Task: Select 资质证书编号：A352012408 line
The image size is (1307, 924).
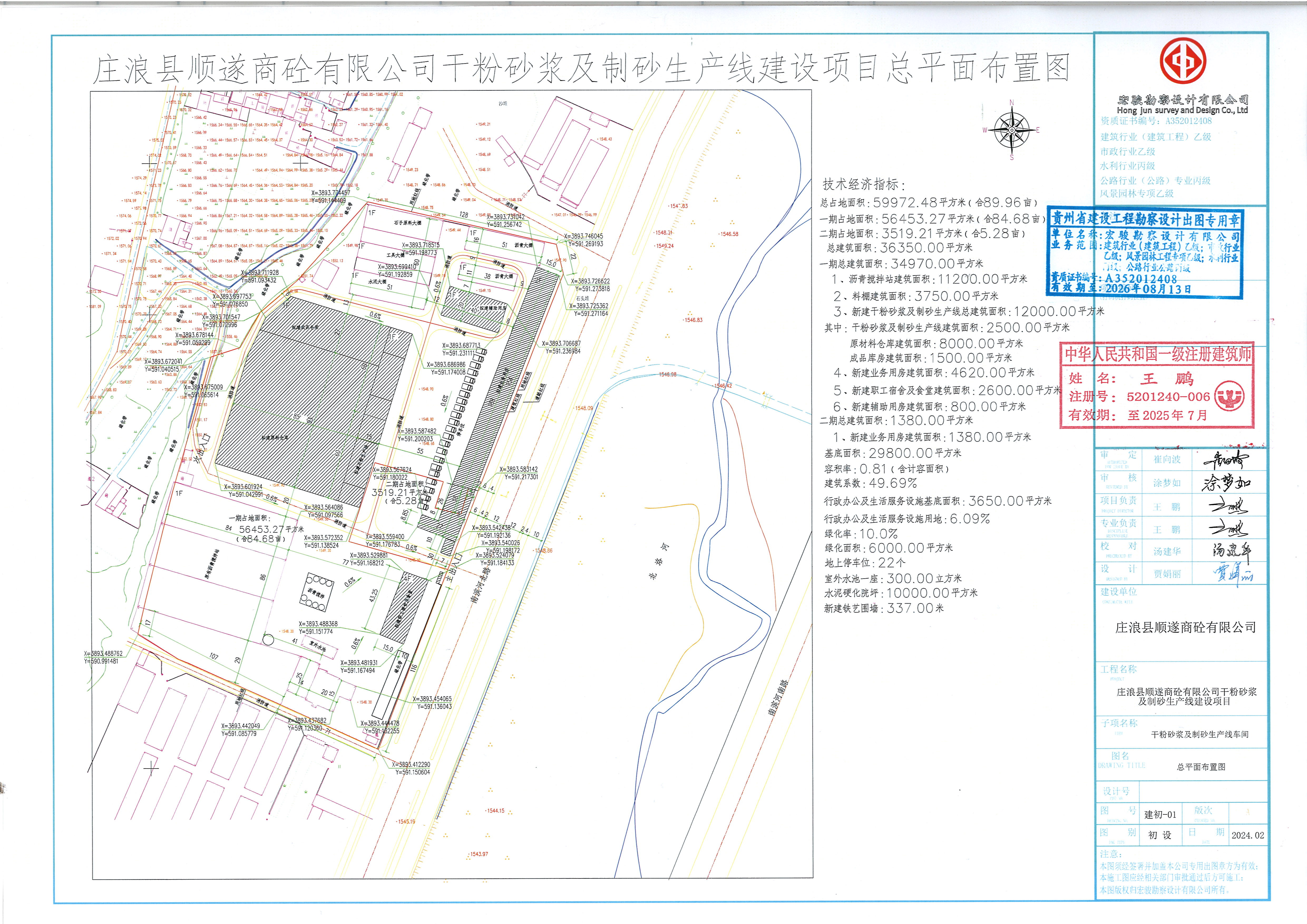Action: click(1156, 121)
